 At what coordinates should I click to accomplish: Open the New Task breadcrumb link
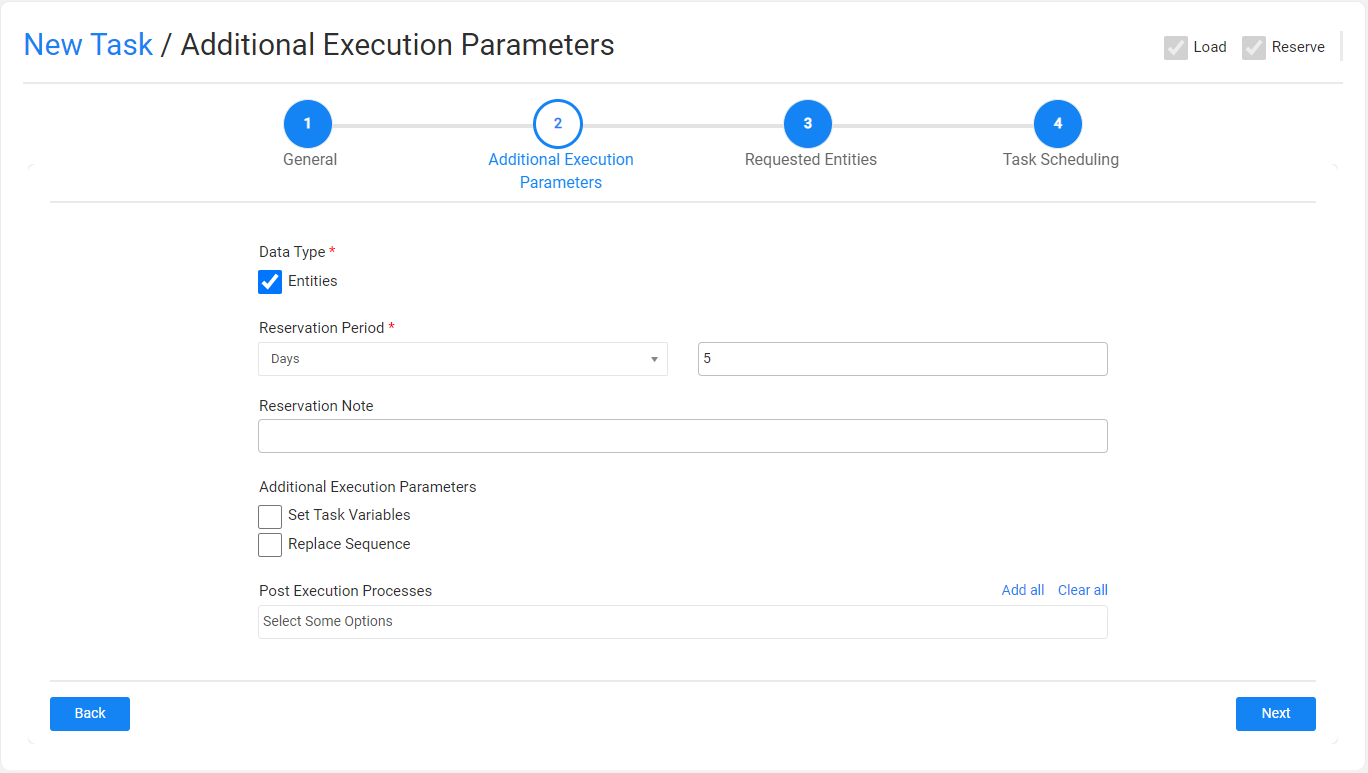88,45
